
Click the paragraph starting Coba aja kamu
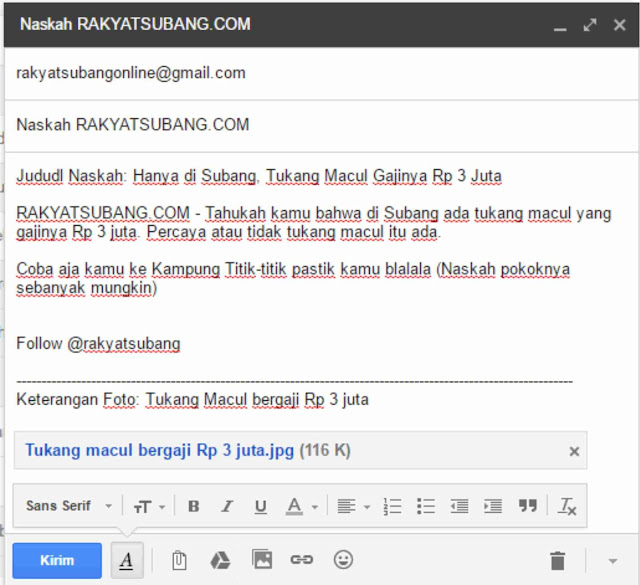click(293, 278)
